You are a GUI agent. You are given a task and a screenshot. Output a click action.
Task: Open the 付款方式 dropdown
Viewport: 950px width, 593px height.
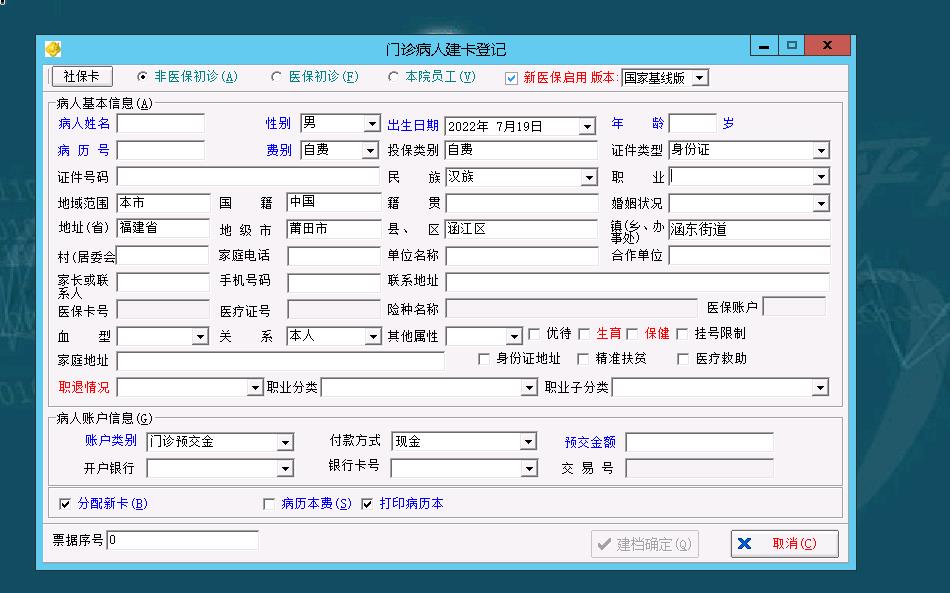pyautogui.click(x=528, y=442)
